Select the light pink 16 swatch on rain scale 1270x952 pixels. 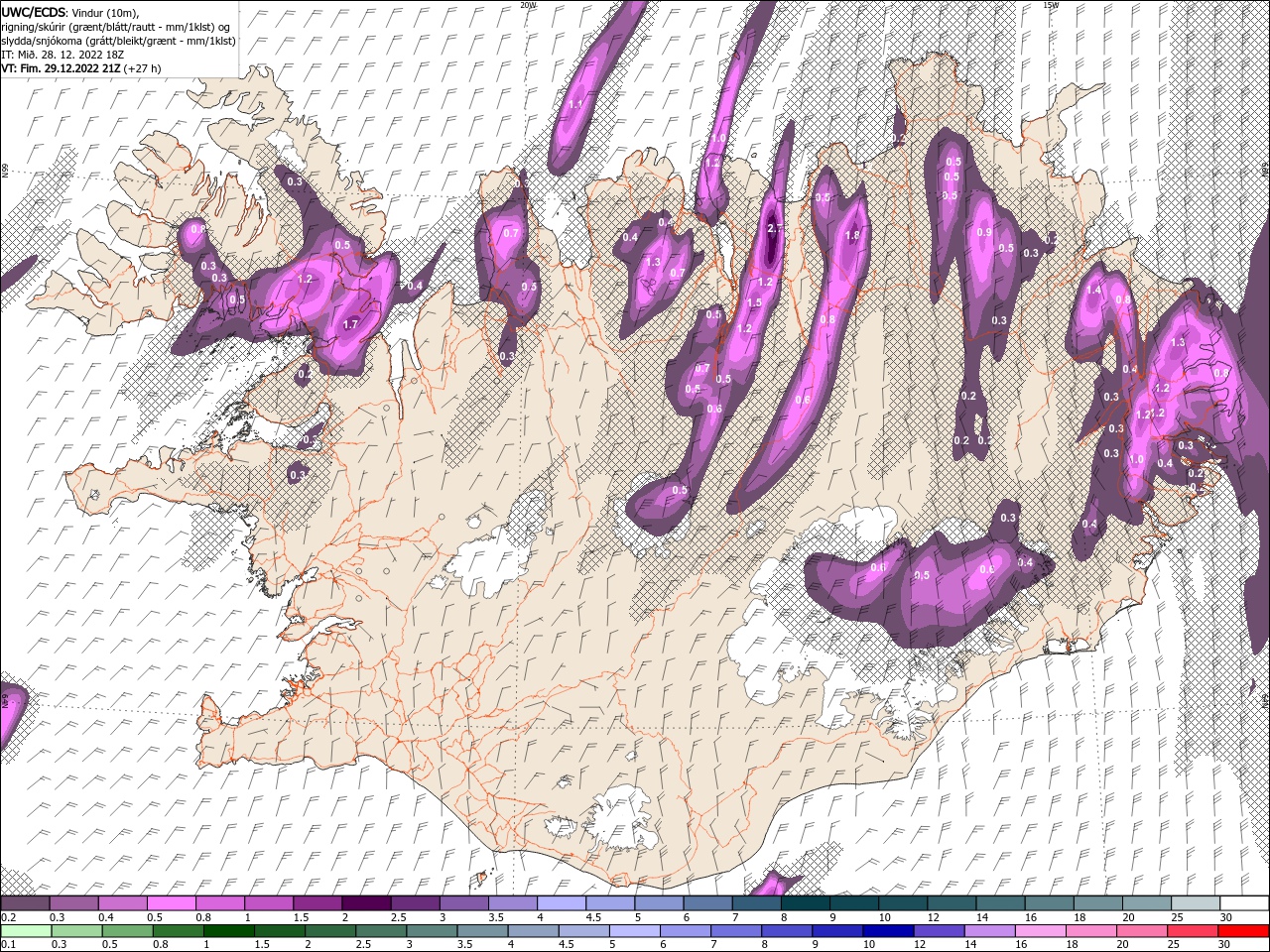point(1040,931)
